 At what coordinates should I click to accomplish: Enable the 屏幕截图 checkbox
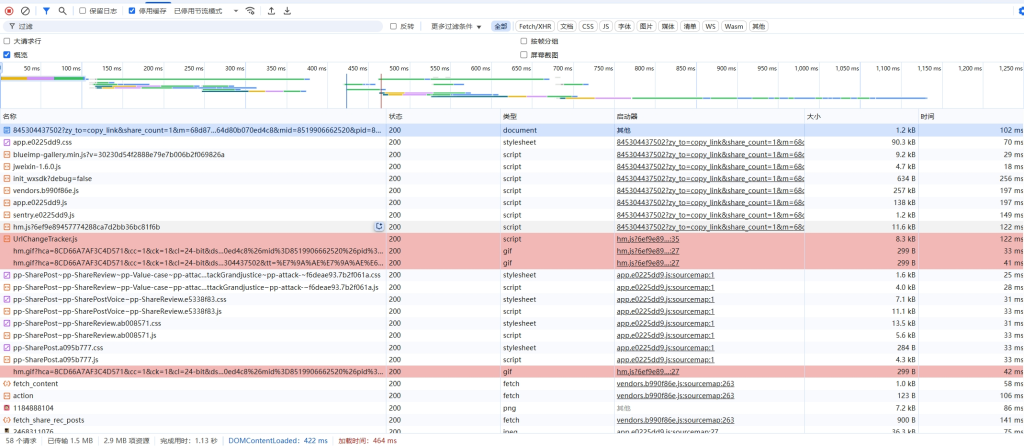pos(524,55)
